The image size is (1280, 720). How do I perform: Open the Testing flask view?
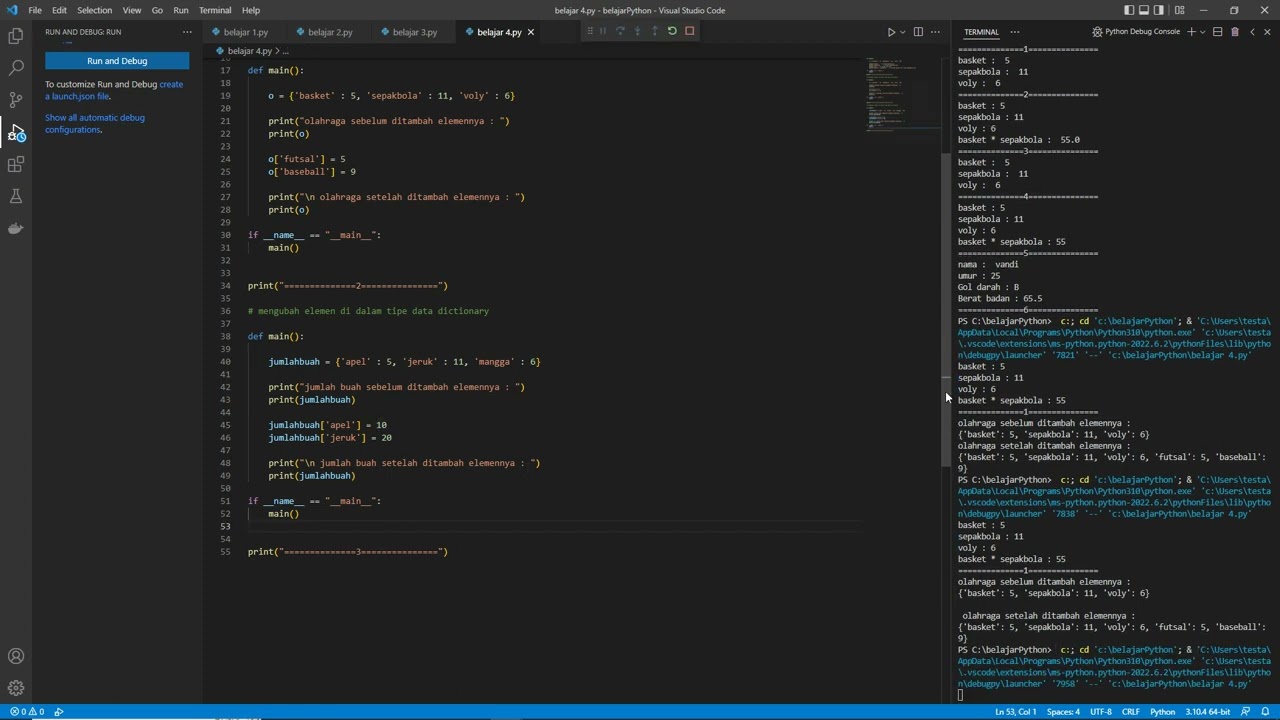pyautogui.click(x=16, y=197)
